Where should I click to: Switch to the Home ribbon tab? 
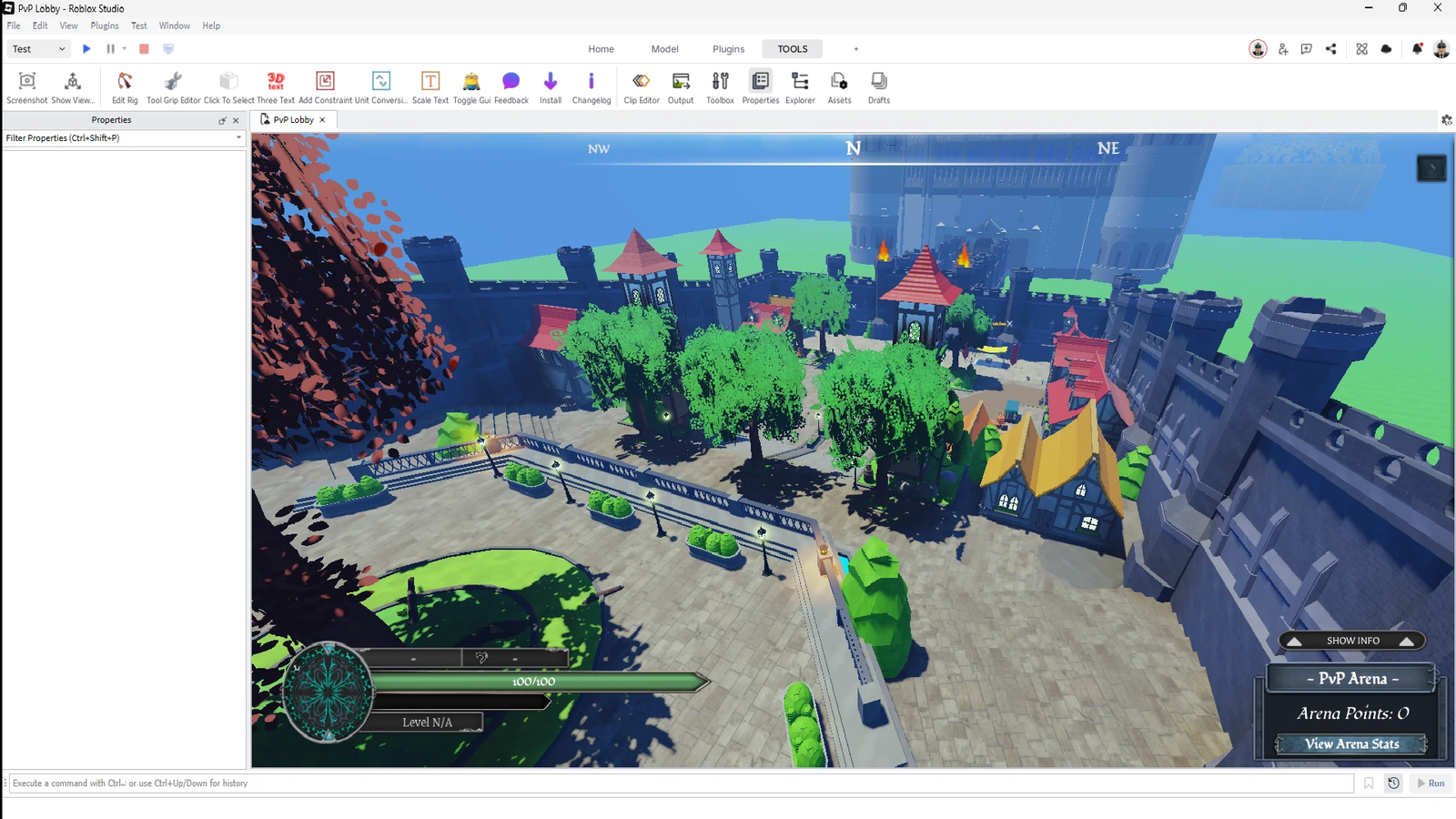[x=601, y=49]
